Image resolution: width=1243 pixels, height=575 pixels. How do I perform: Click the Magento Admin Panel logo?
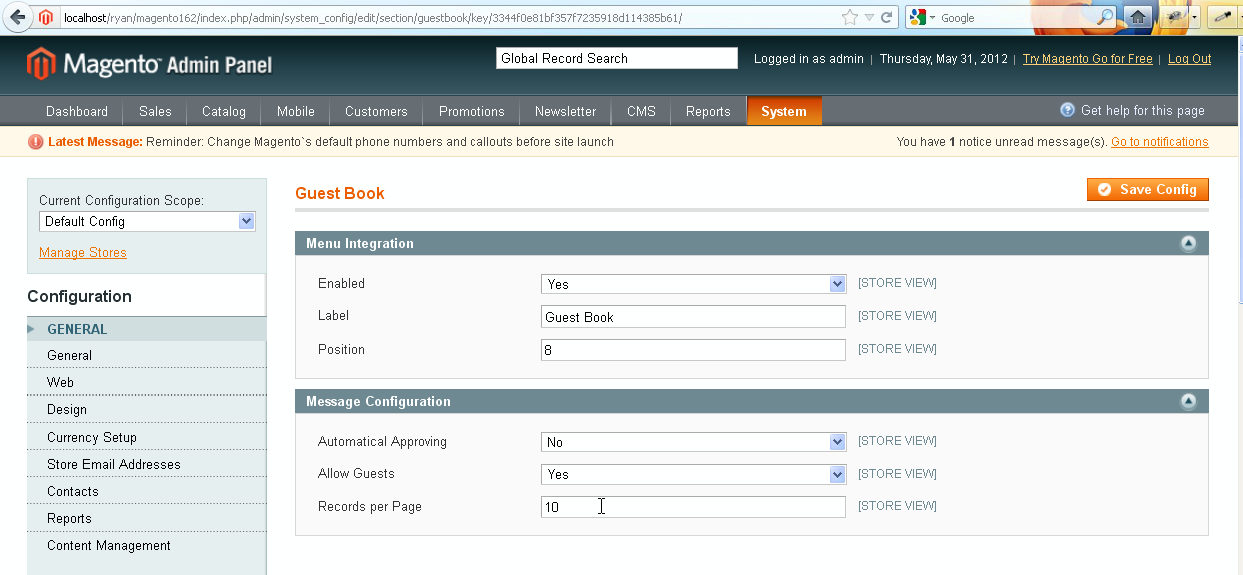click(150, 65)
